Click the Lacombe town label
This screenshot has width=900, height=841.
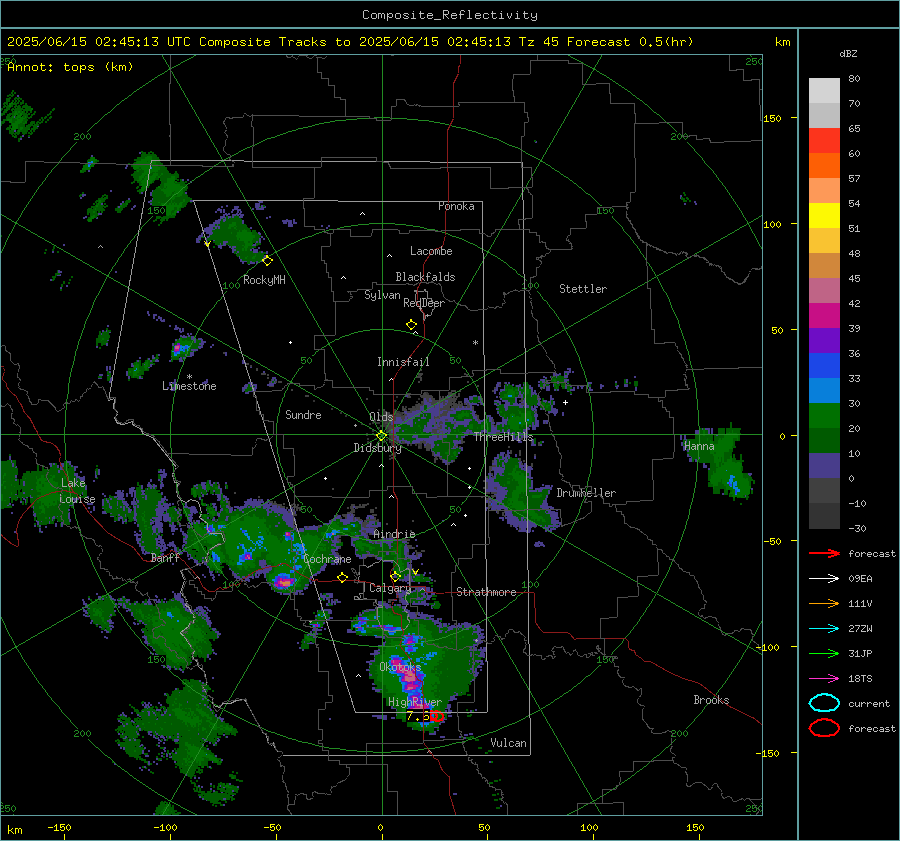click(x=431, y=251)
